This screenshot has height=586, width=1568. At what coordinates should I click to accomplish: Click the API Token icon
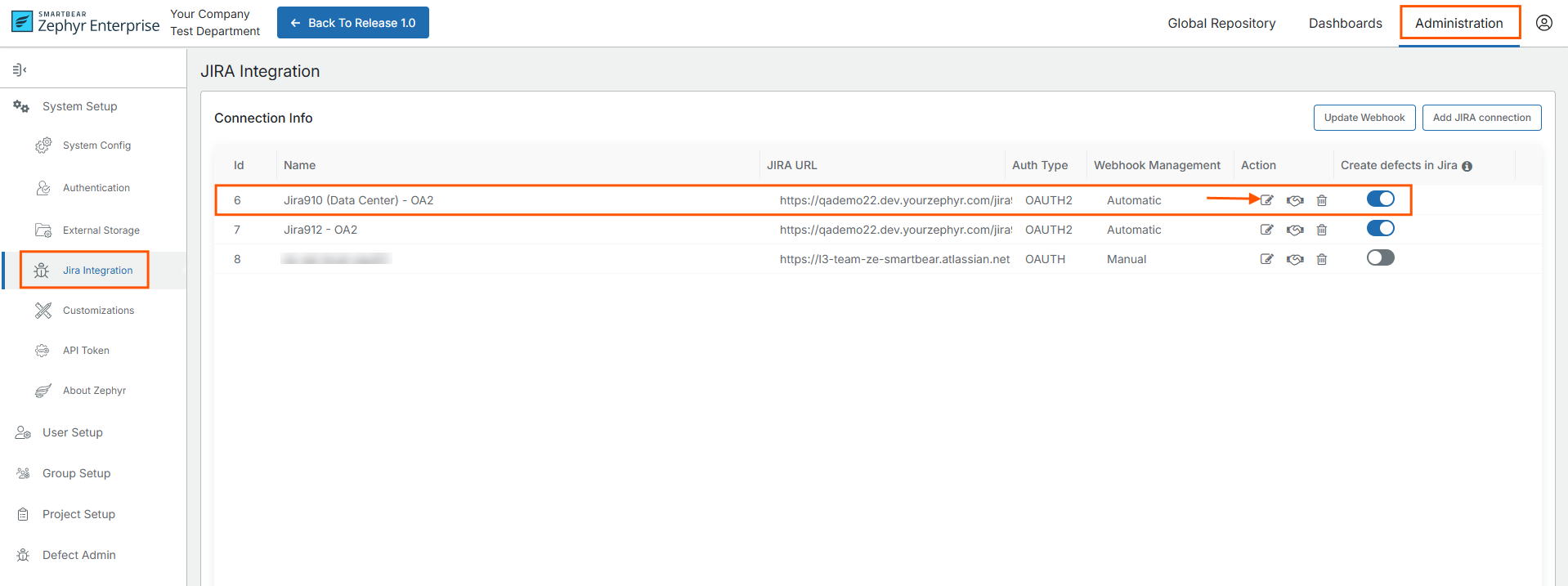tap(43, 351)
